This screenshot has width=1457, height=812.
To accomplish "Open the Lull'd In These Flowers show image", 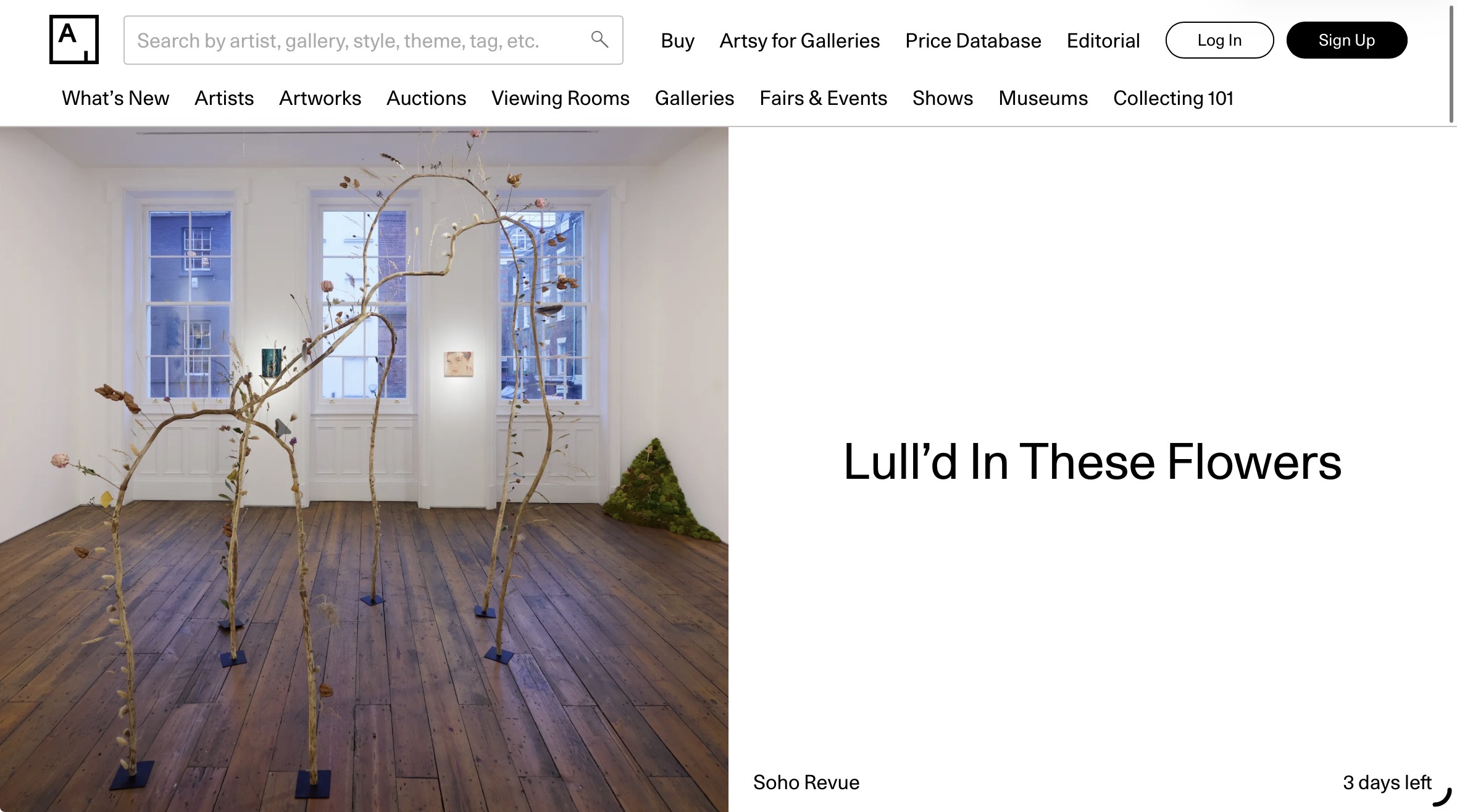I will pyautogui.click(x=364, y=470).
